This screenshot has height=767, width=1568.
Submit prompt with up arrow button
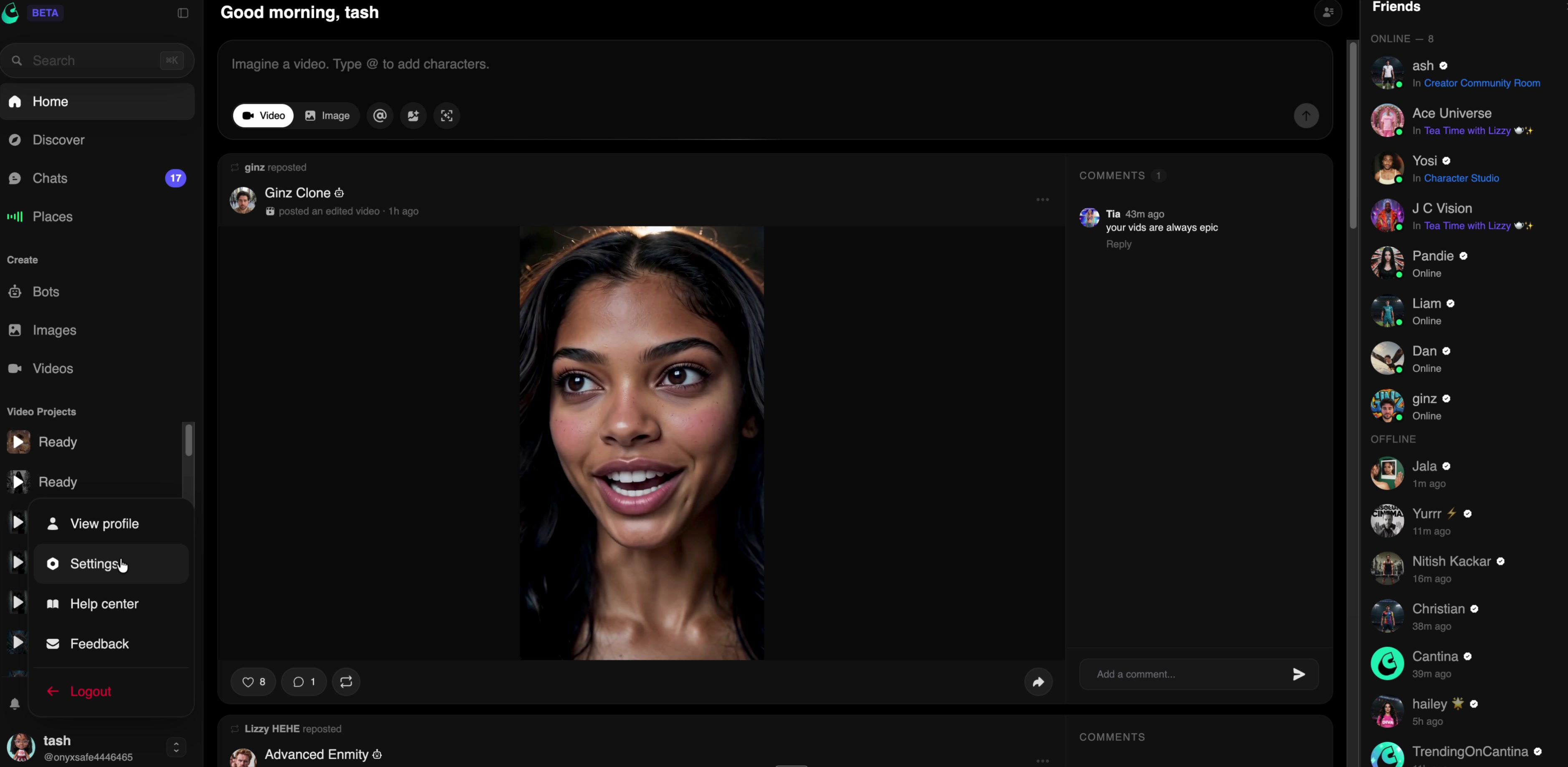coord(1306,116)
